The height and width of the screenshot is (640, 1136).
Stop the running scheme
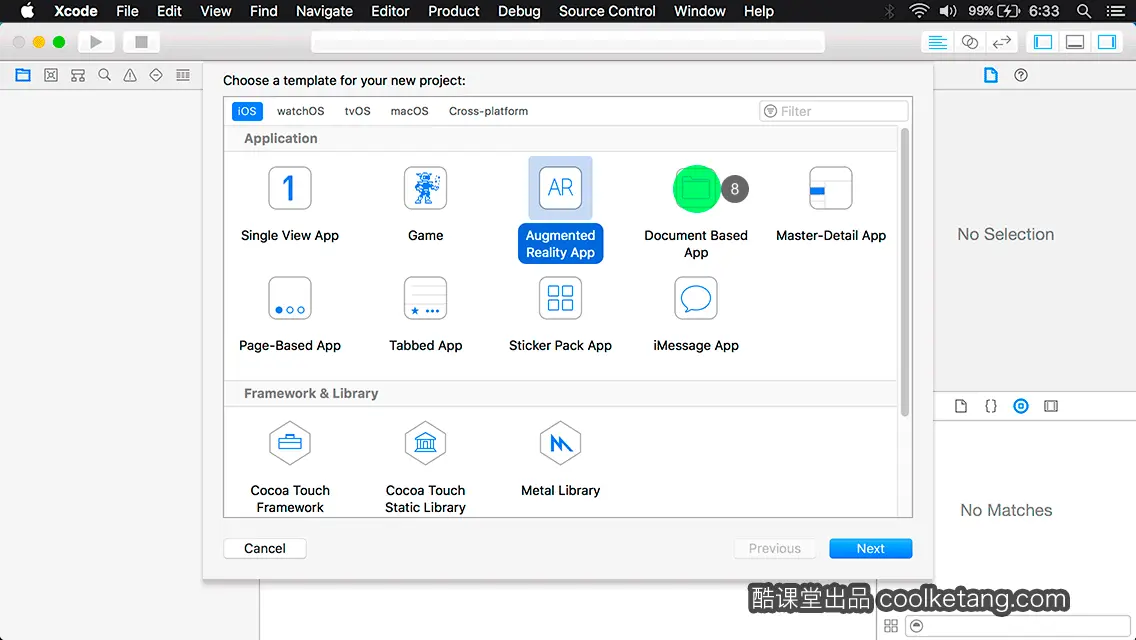pyautogui.click(x=141, y=42)
